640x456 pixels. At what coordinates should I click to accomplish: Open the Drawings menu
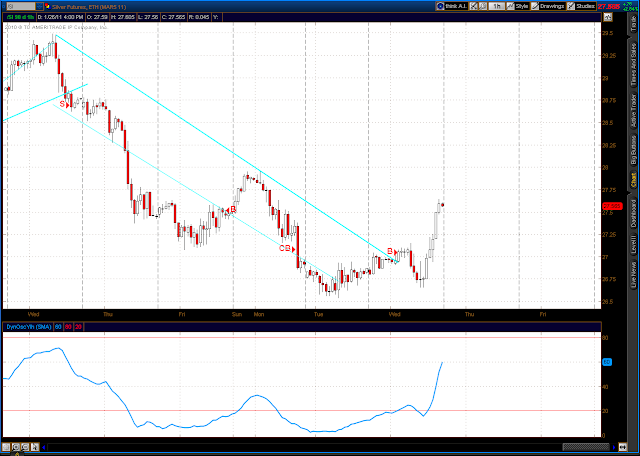pyautogui.click(x=548, y=6)
